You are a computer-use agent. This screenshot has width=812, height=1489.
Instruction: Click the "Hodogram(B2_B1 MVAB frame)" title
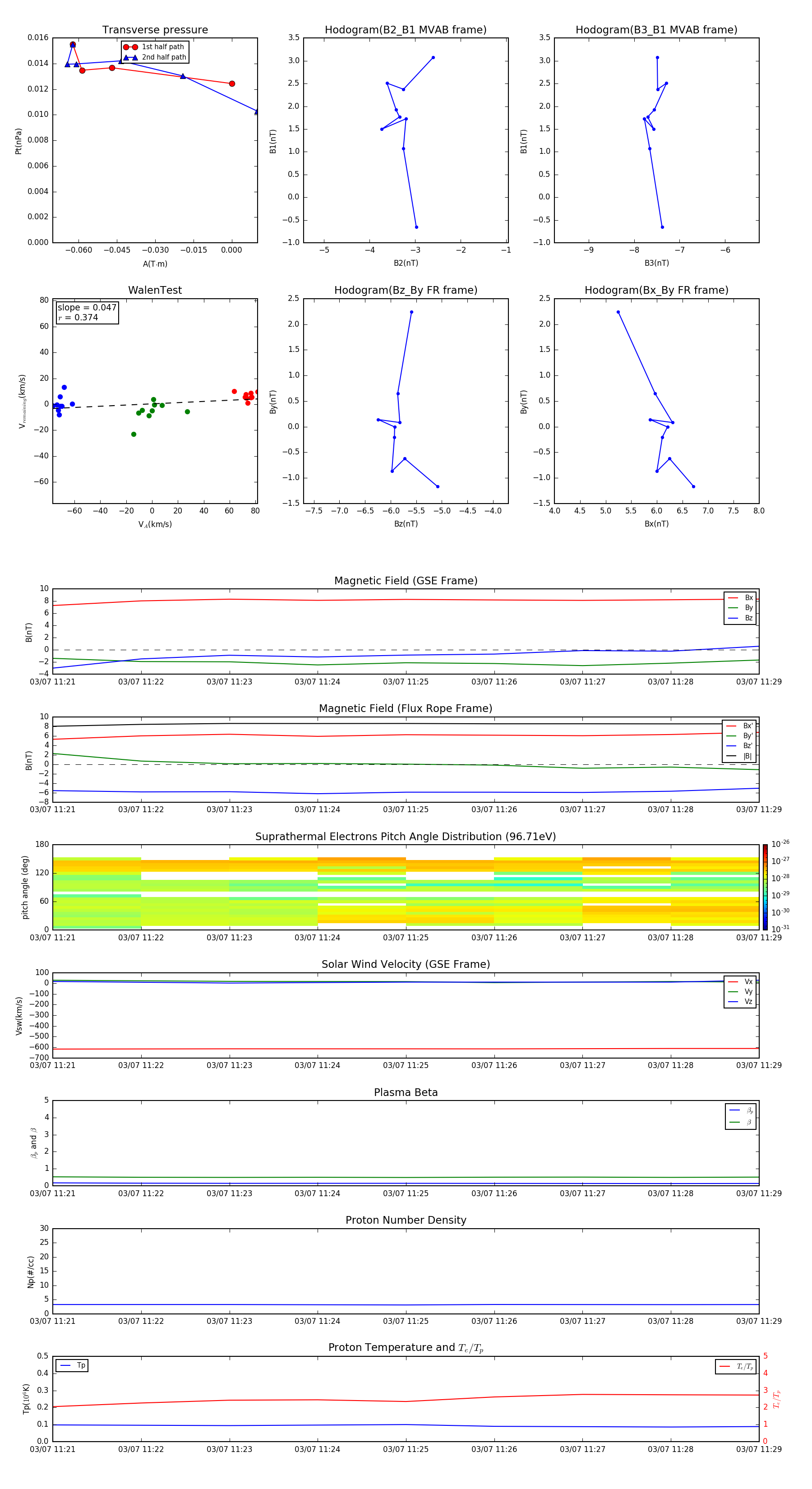(x=406, y=30)
